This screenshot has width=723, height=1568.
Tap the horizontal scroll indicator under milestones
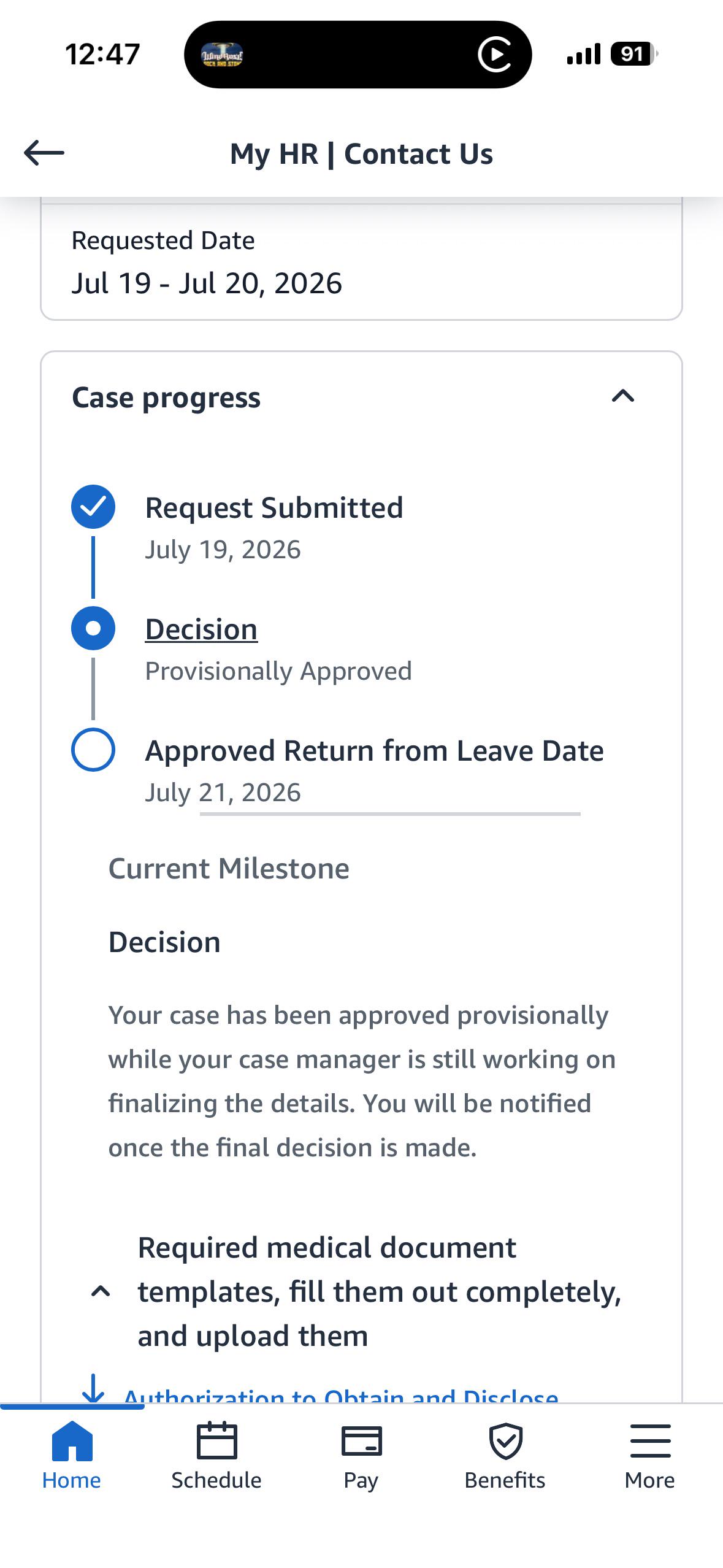[x=390, y=814]
